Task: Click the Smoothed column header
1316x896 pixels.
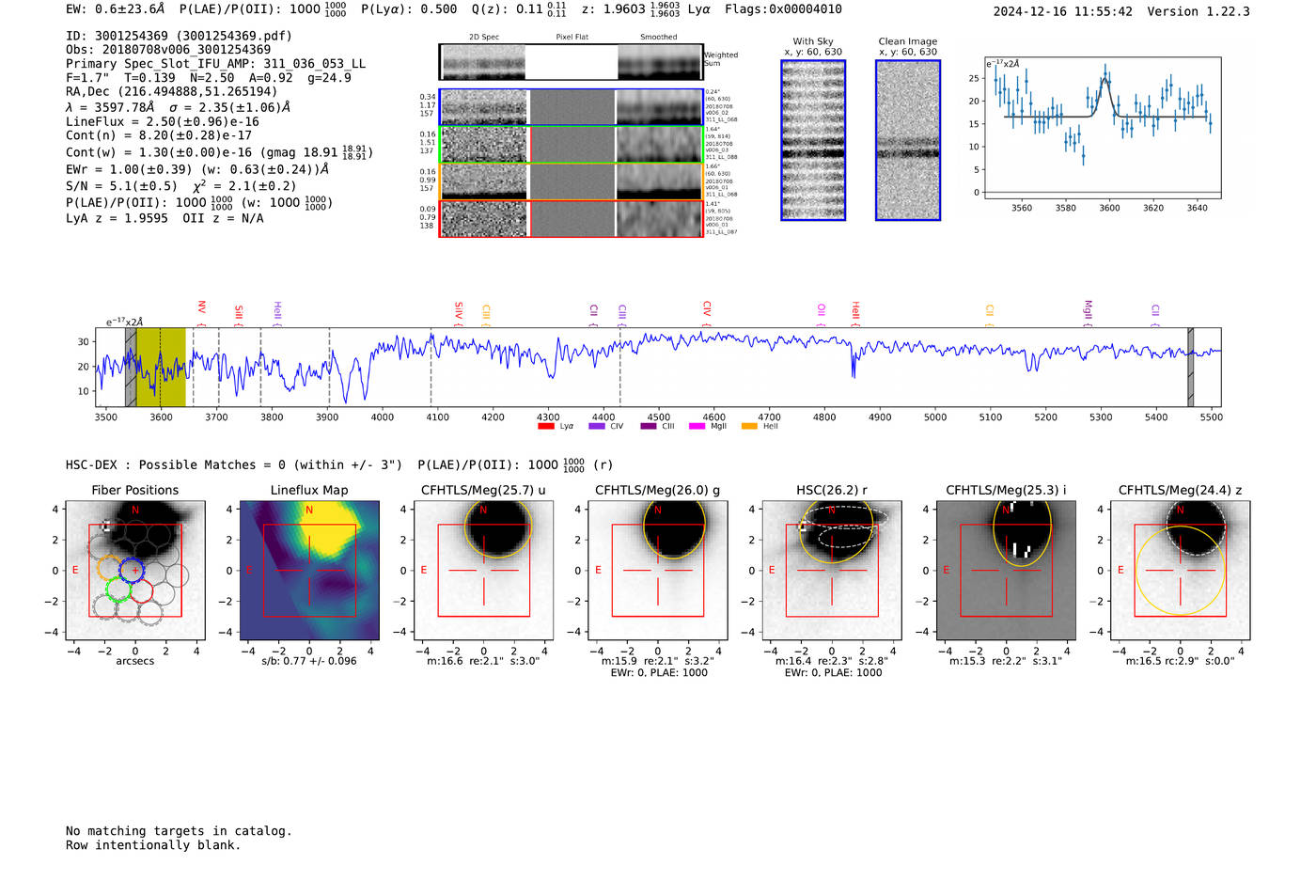Action: click(658, 37)
